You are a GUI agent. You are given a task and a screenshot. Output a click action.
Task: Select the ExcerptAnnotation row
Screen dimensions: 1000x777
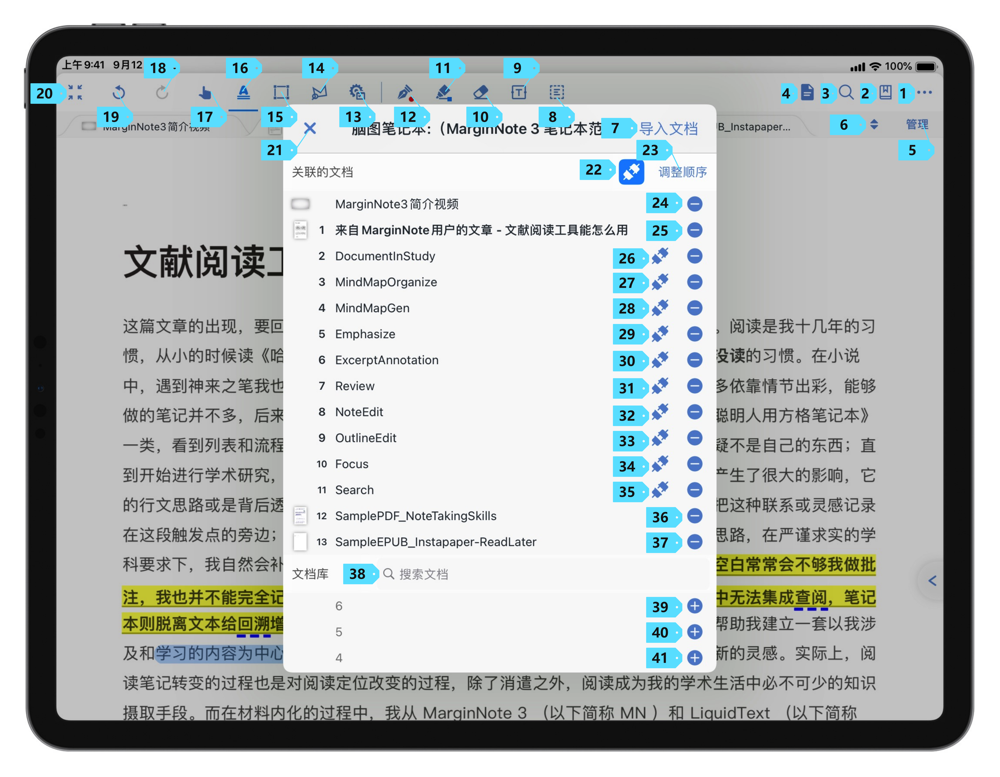click(499, 360)
